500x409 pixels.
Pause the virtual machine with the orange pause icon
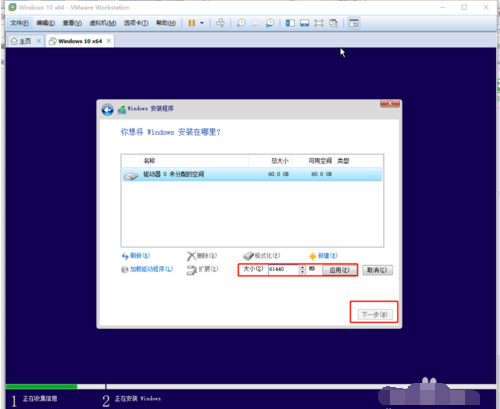192,23
